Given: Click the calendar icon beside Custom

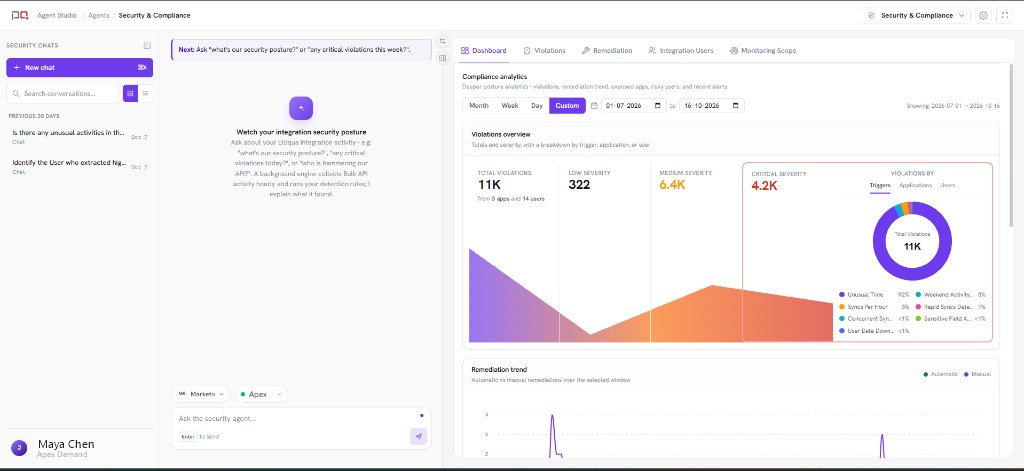Looking at the screenshot, I should (x=594, y=106).
